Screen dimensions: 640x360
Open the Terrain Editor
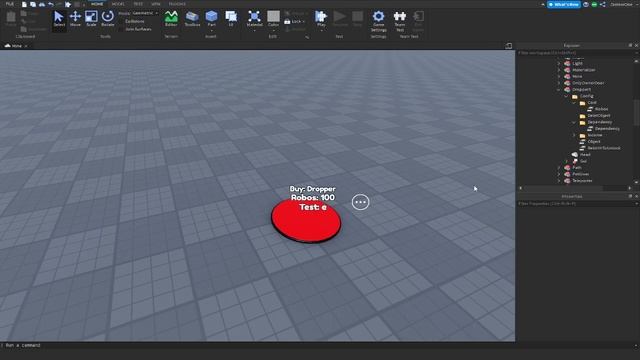171,19
